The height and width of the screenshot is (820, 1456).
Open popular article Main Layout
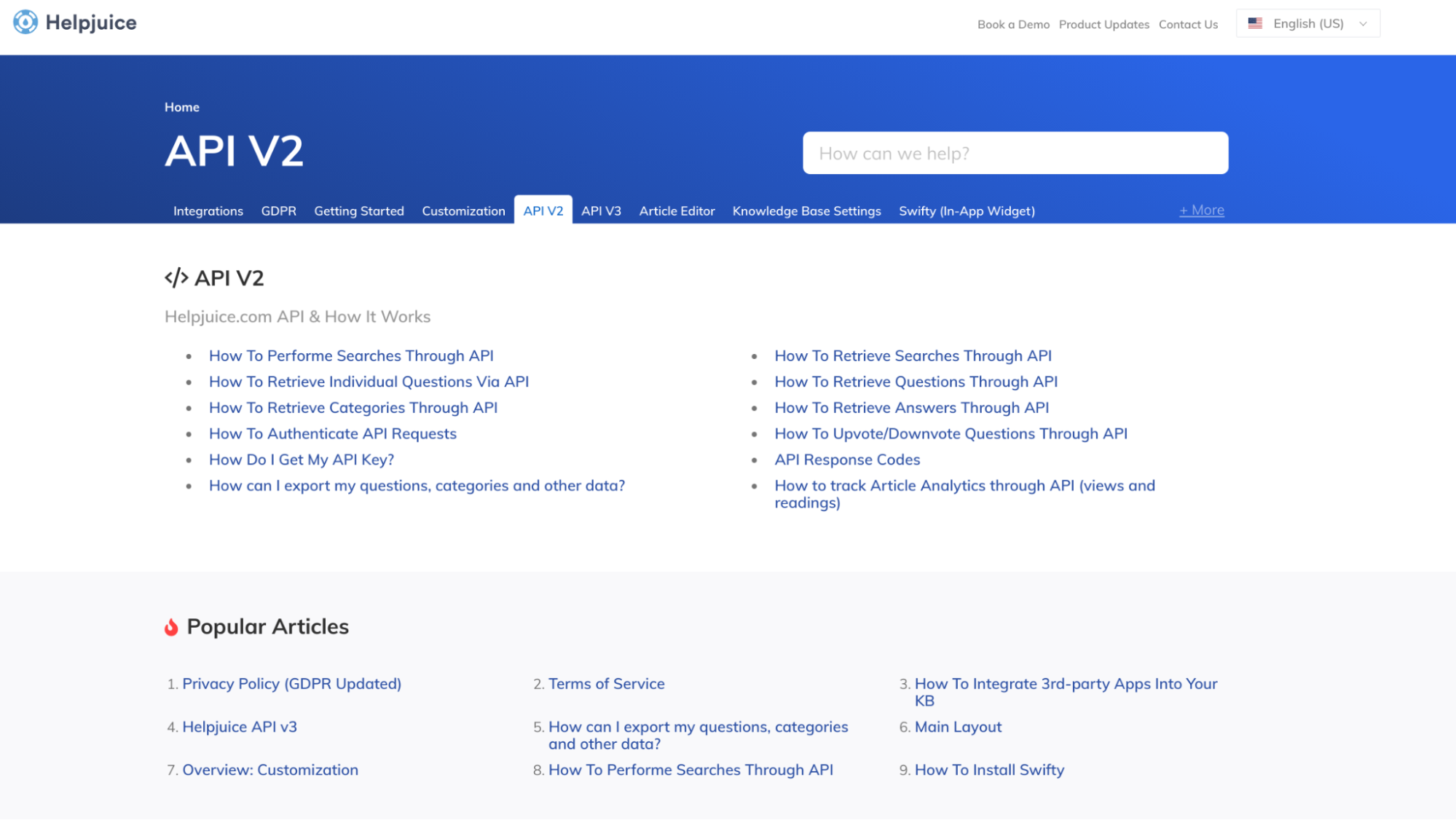[958, 727]
